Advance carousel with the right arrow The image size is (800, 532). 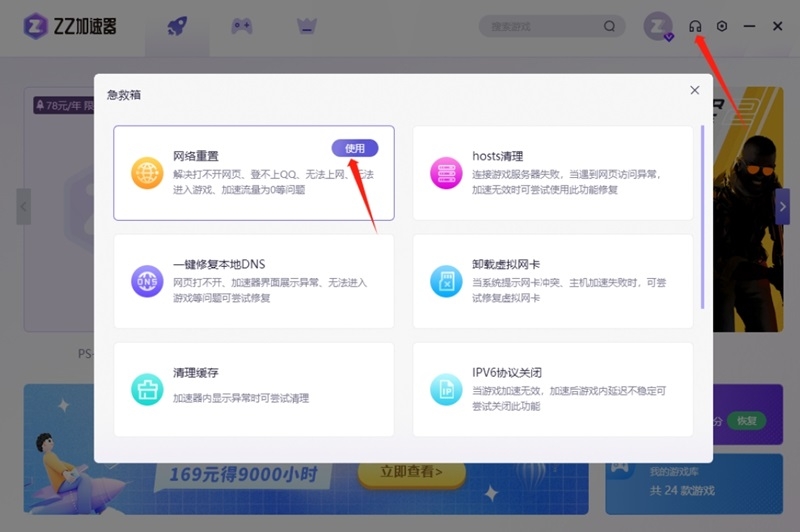click(782, 206)
